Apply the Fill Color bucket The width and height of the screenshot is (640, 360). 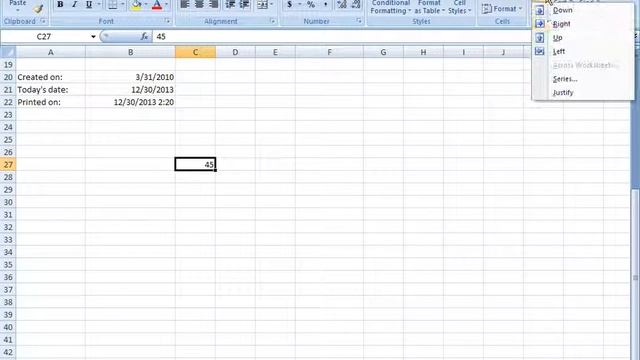136,4
